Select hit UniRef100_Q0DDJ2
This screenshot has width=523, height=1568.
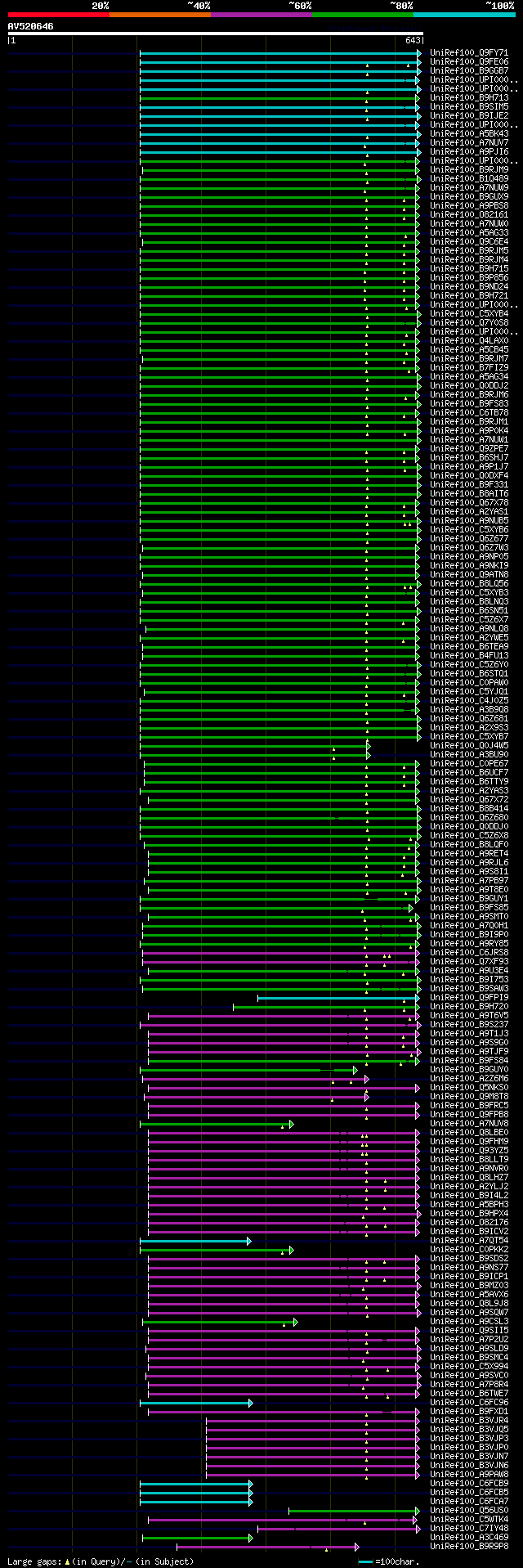[469, 386]
